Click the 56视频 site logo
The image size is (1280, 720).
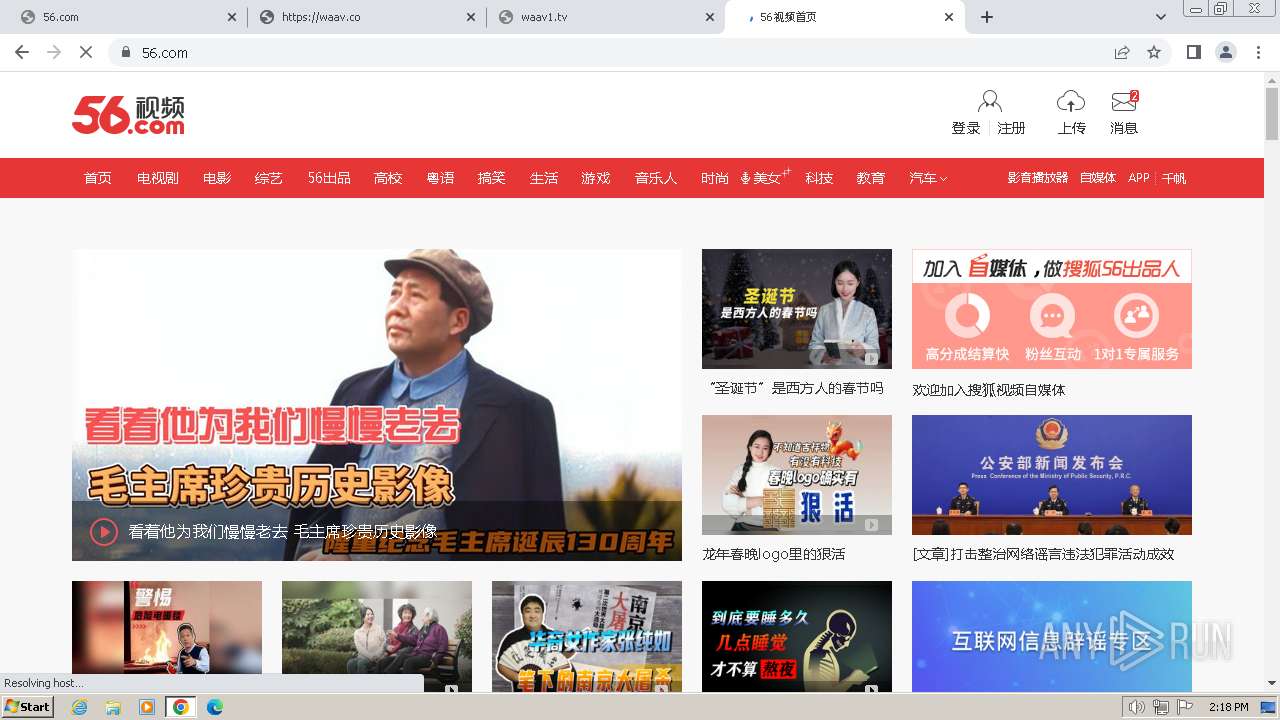point(128,115)
